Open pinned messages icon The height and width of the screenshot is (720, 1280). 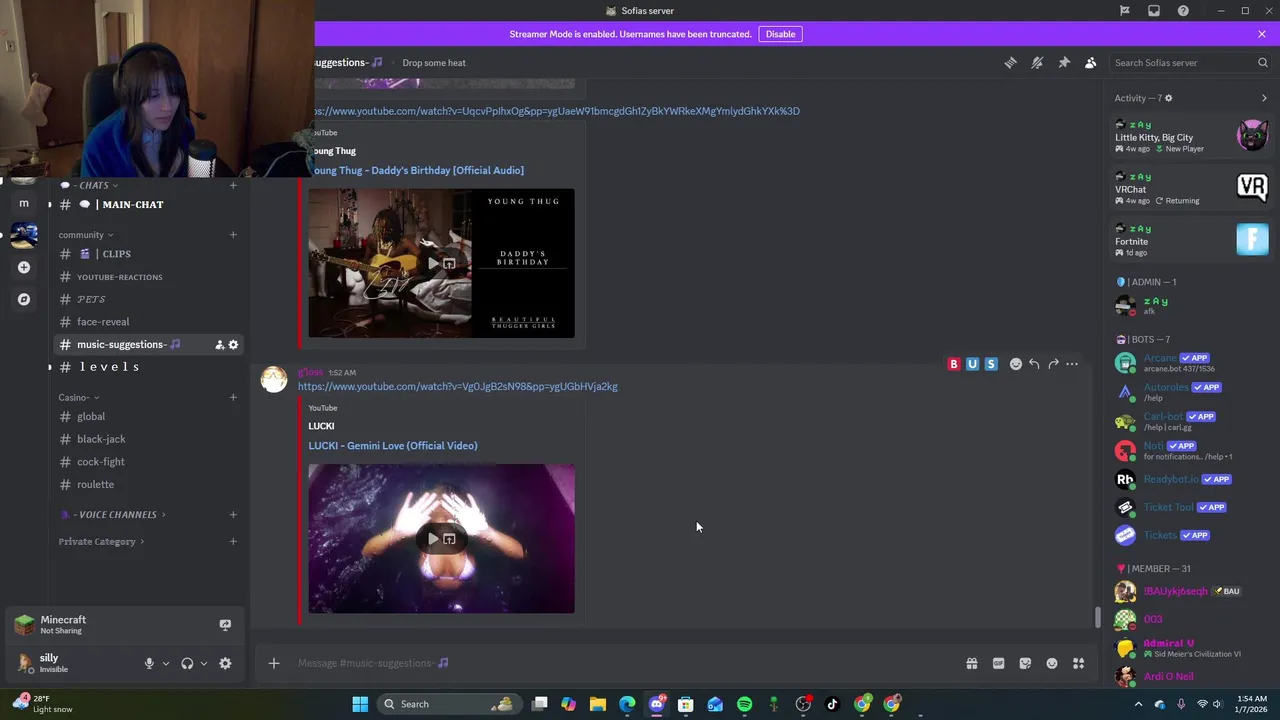(x=1064, y=62)
